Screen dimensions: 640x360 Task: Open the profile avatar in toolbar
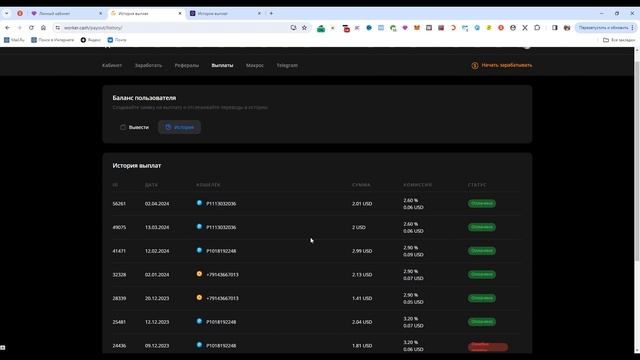[567, 28]
